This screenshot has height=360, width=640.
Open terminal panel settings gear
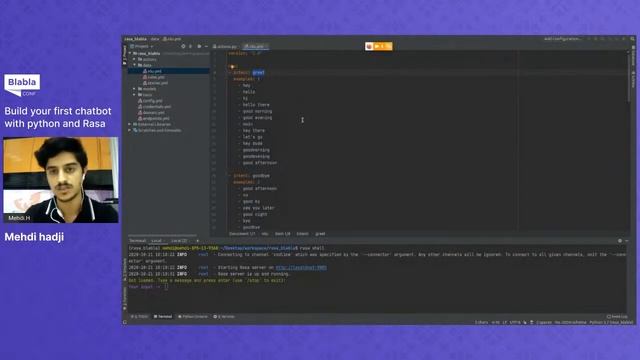620,241
